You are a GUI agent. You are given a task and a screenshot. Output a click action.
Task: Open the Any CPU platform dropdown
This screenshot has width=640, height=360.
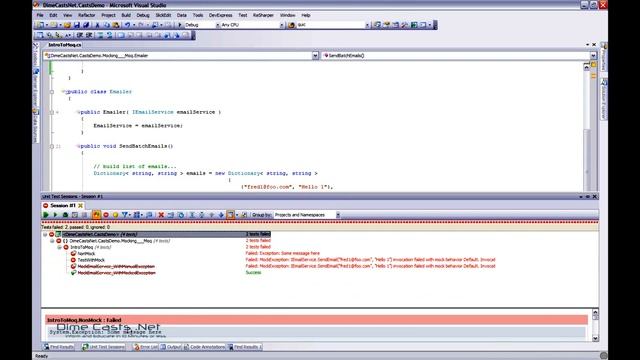282,25
